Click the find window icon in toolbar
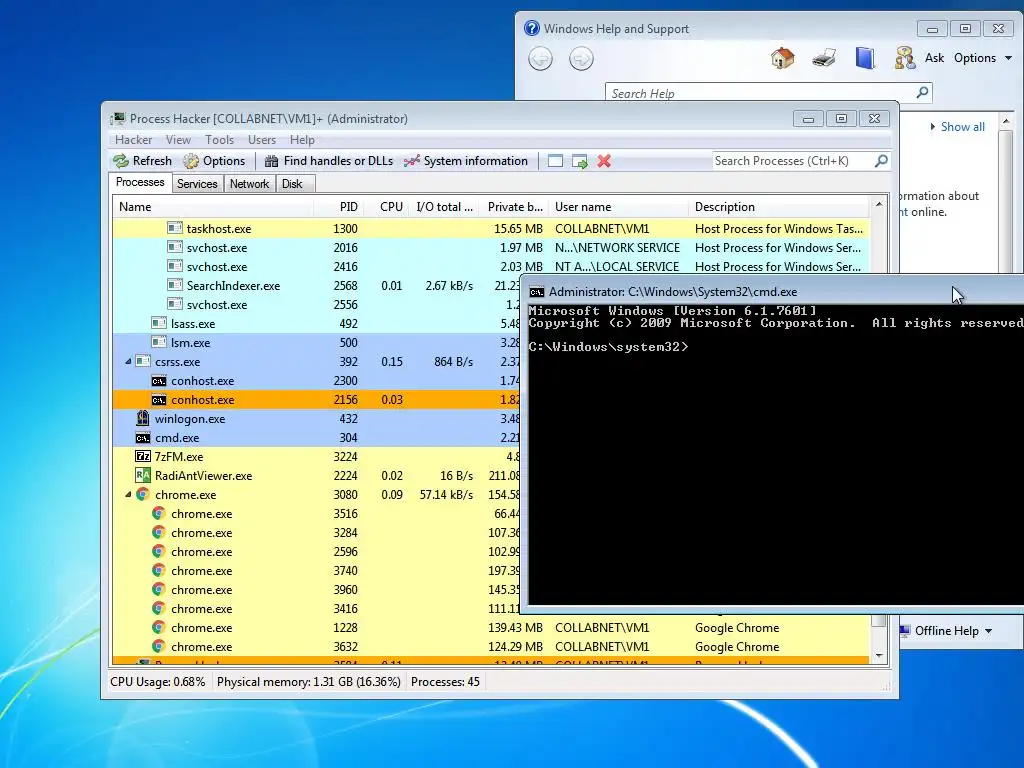Screen dimensions: 1024x768 [555, 161]
